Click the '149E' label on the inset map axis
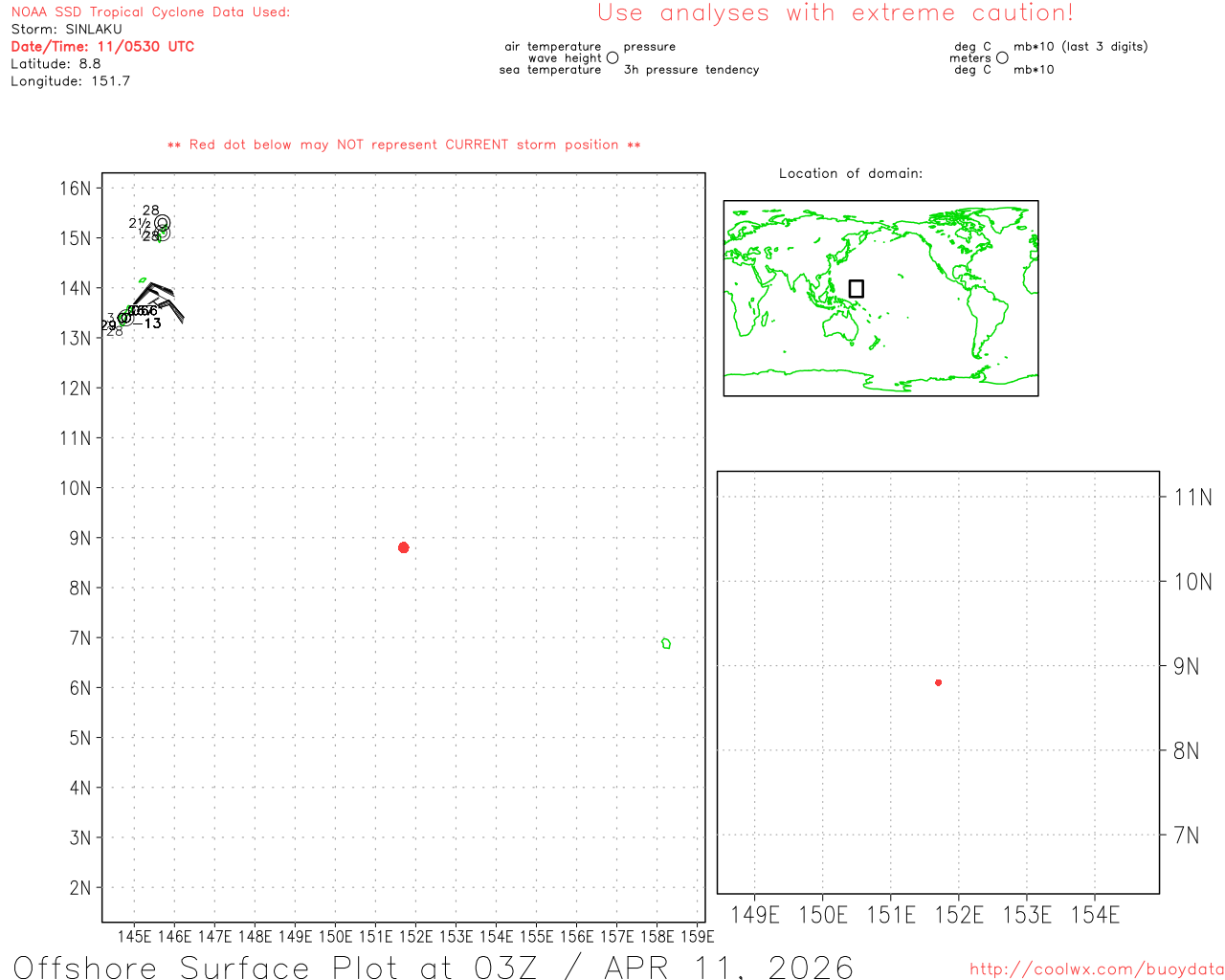Viewport: 1225px width, 980px height. pyautogui.click(x=755, y=915)
